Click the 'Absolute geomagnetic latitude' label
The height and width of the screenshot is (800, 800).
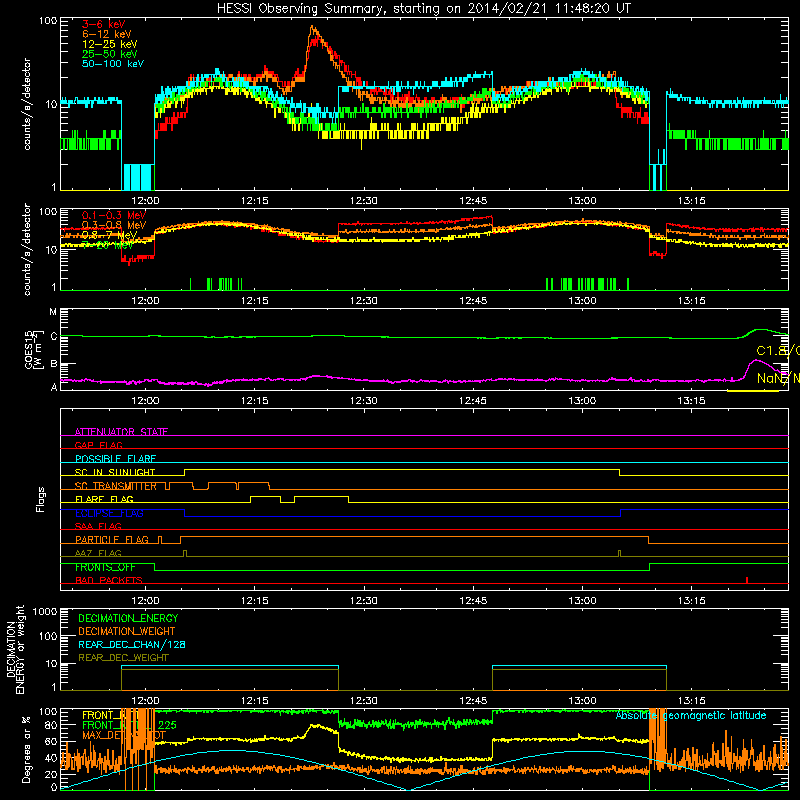(x=691, y=715)
